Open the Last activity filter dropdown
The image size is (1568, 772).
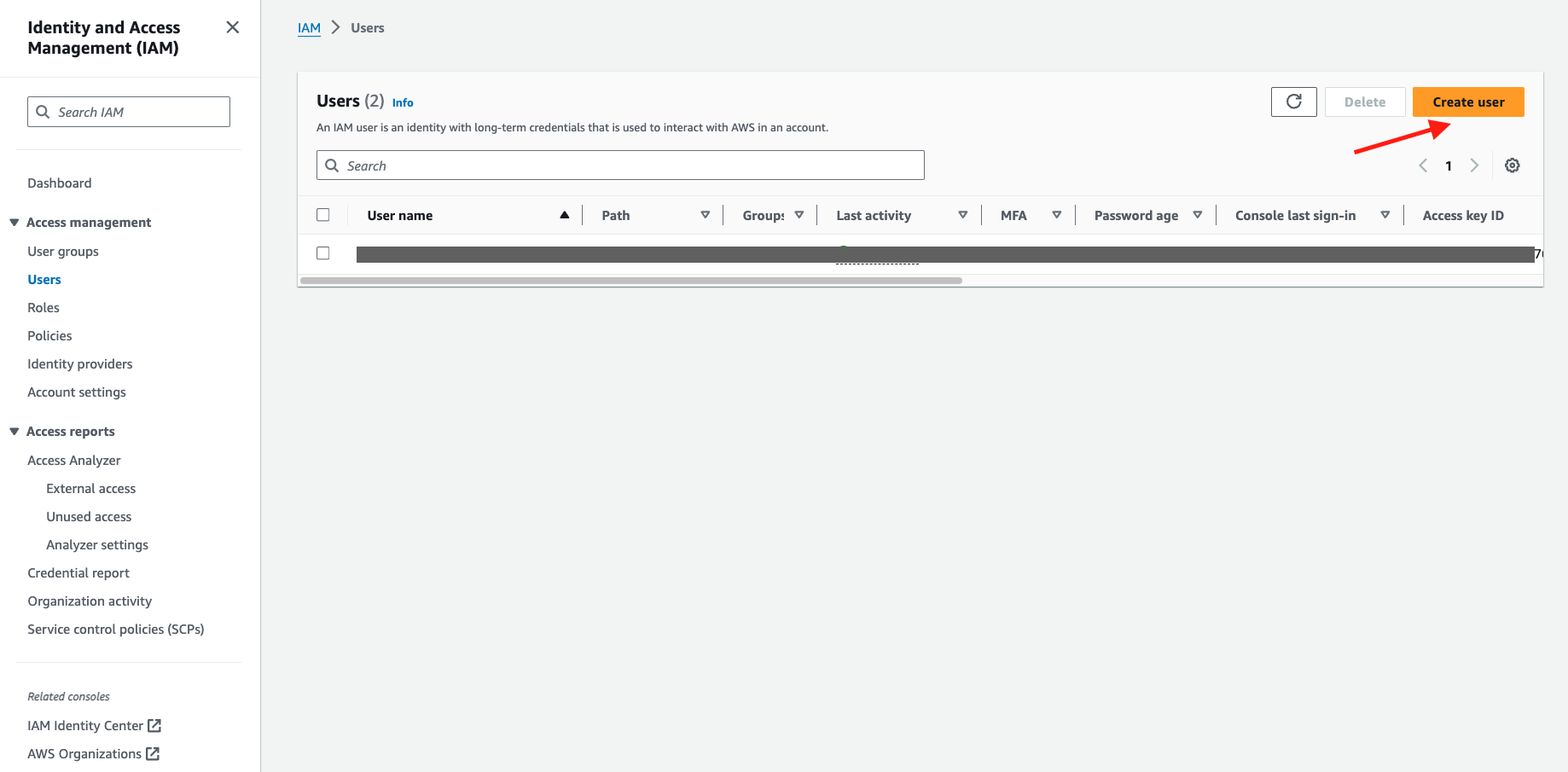coord(962,214)
